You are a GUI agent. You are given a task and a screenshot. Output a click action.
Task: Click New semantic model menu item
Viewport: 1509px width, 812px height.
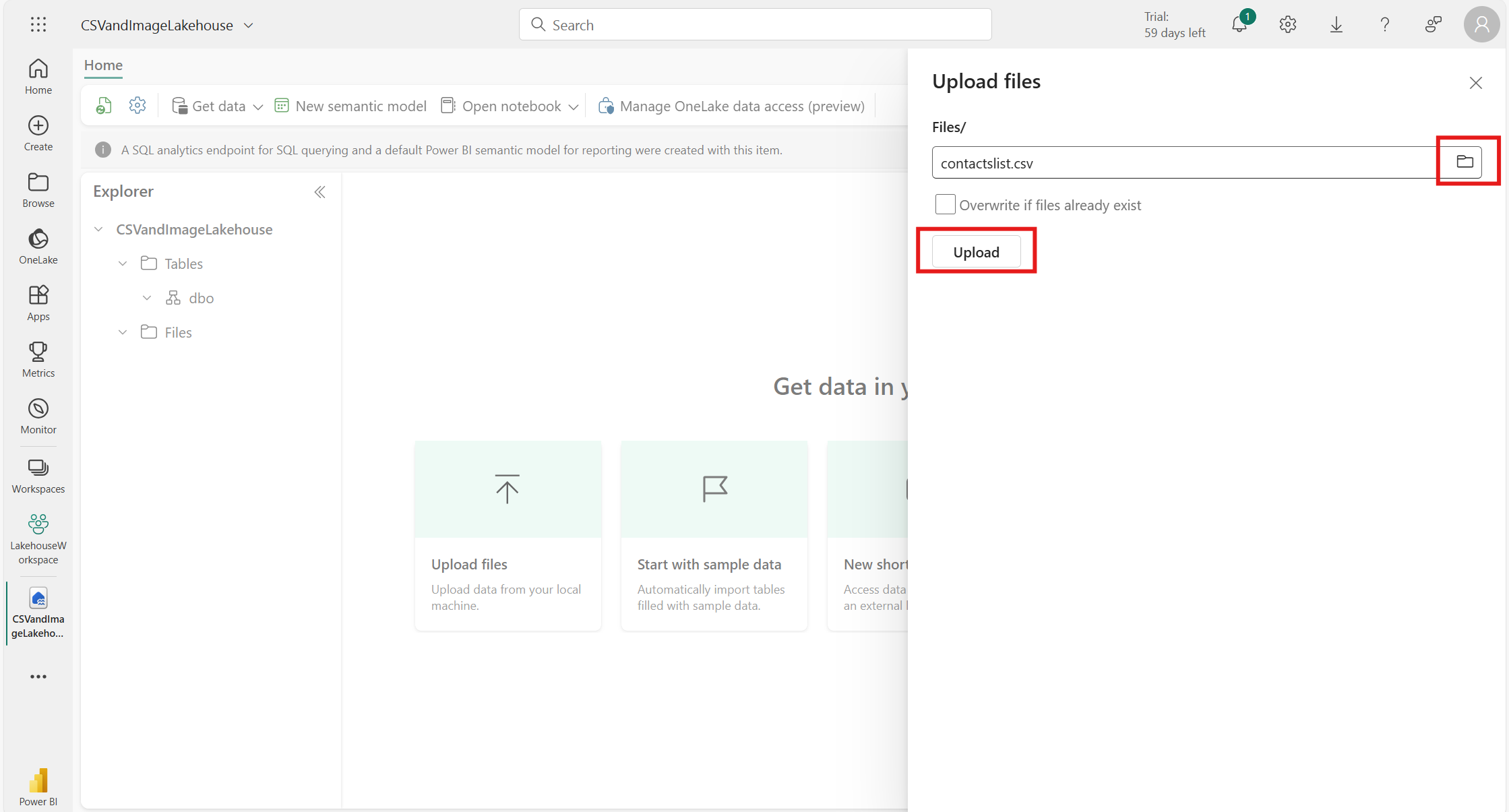pos(350,106)
